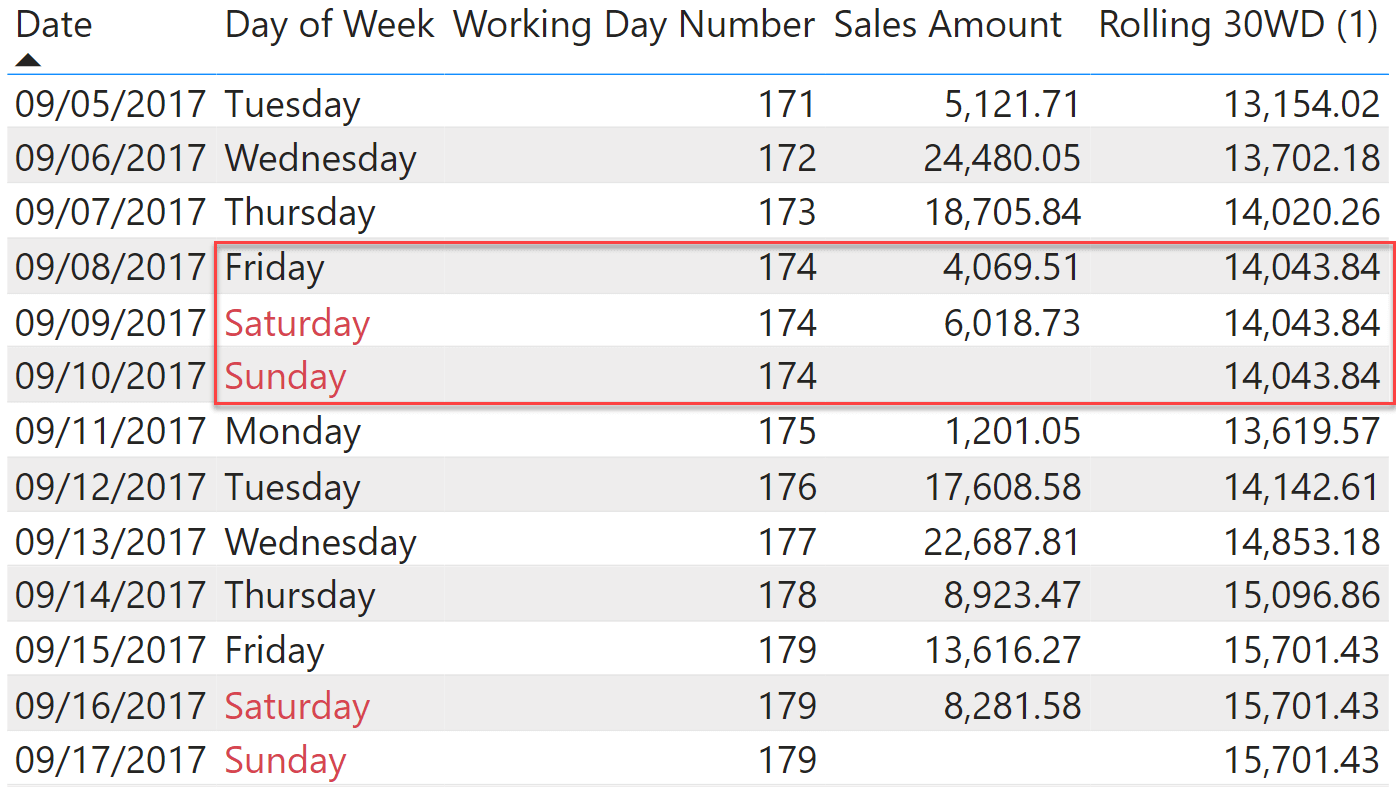The height and width of the screenshot is (787, 1396).
Task: Select the 09/05/2017 date cell
Action: coord(110,104)
